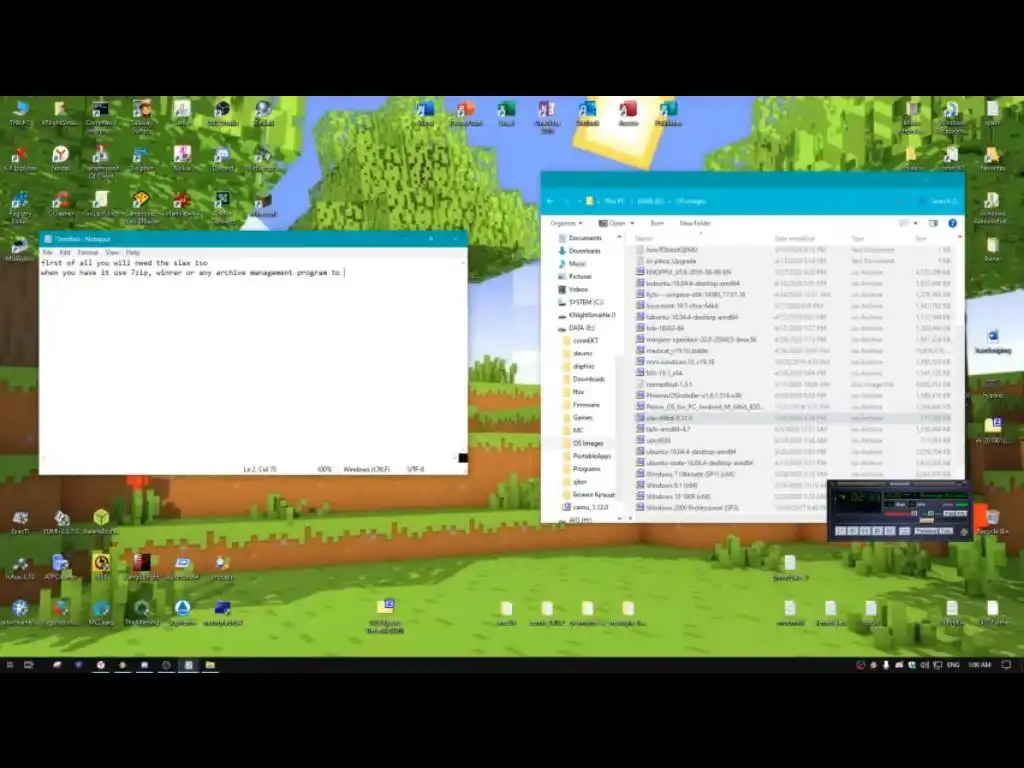This screenshot has width=1024, height=768.
Task: Select the PowerPoint desktop shortcut
Action: tap(466, 113)
